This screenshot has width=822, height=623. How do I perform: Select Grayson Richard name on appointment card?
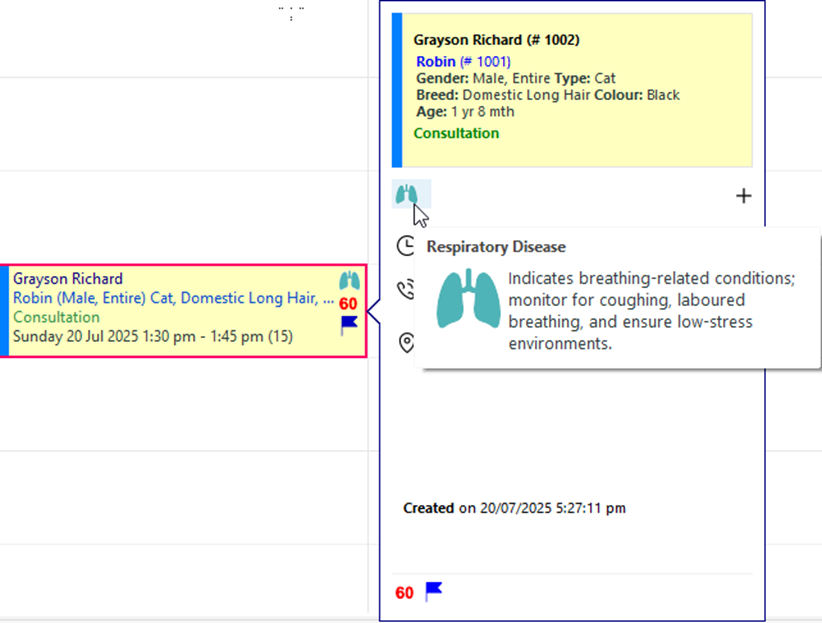[x=68, y=278]
